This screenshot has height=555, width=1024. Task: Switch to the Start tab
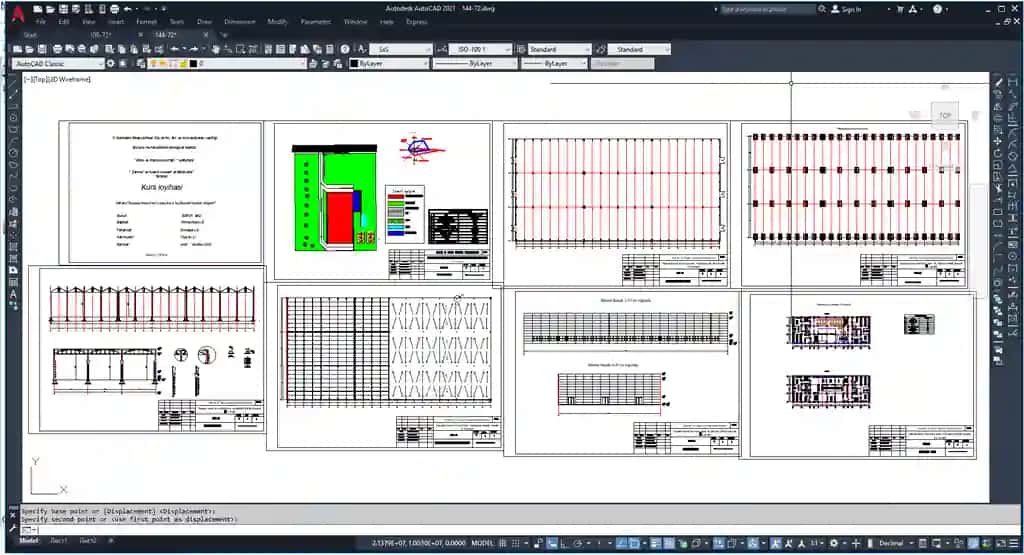30,35
